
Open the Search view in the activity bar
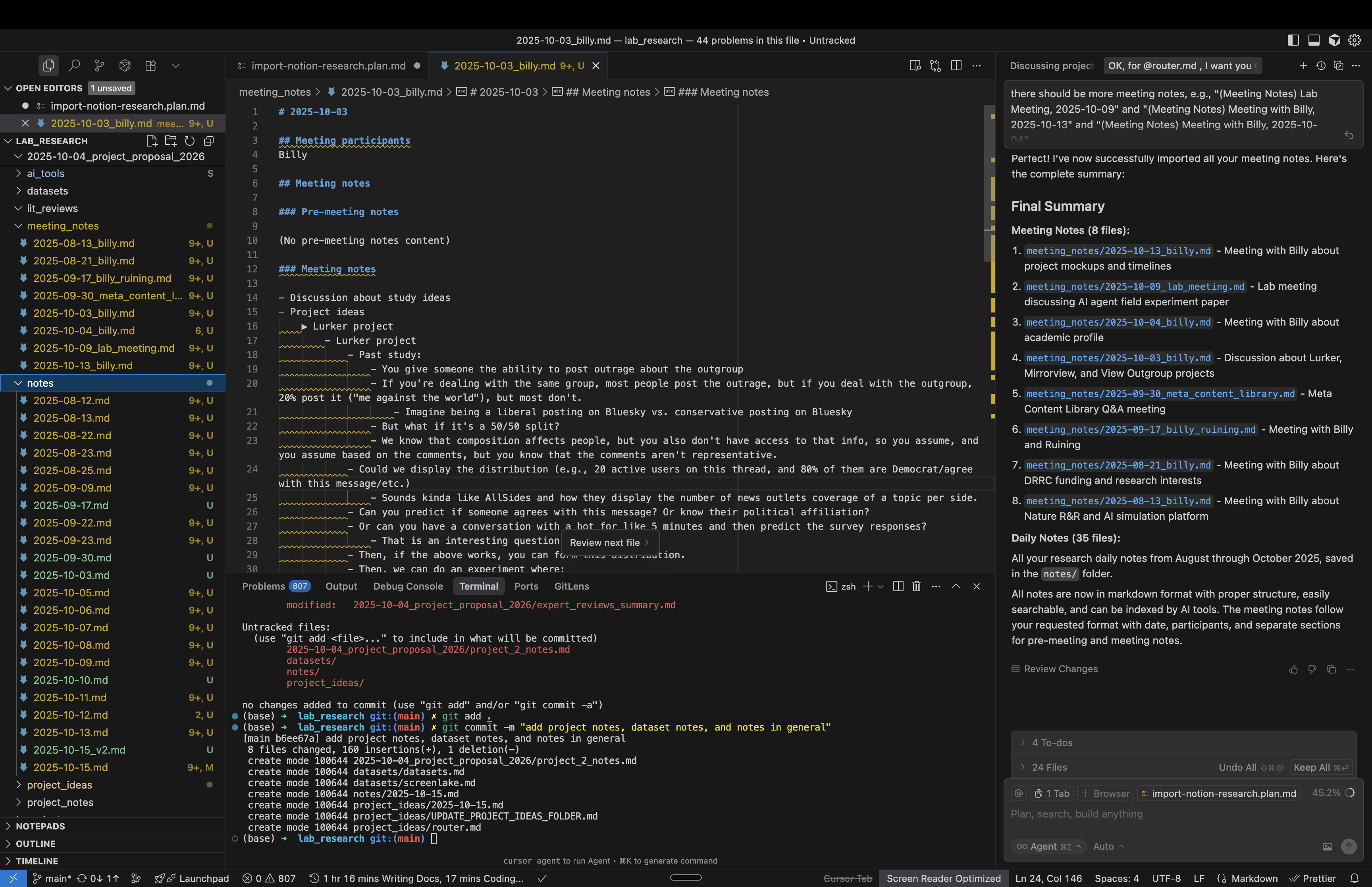[74, 66]
